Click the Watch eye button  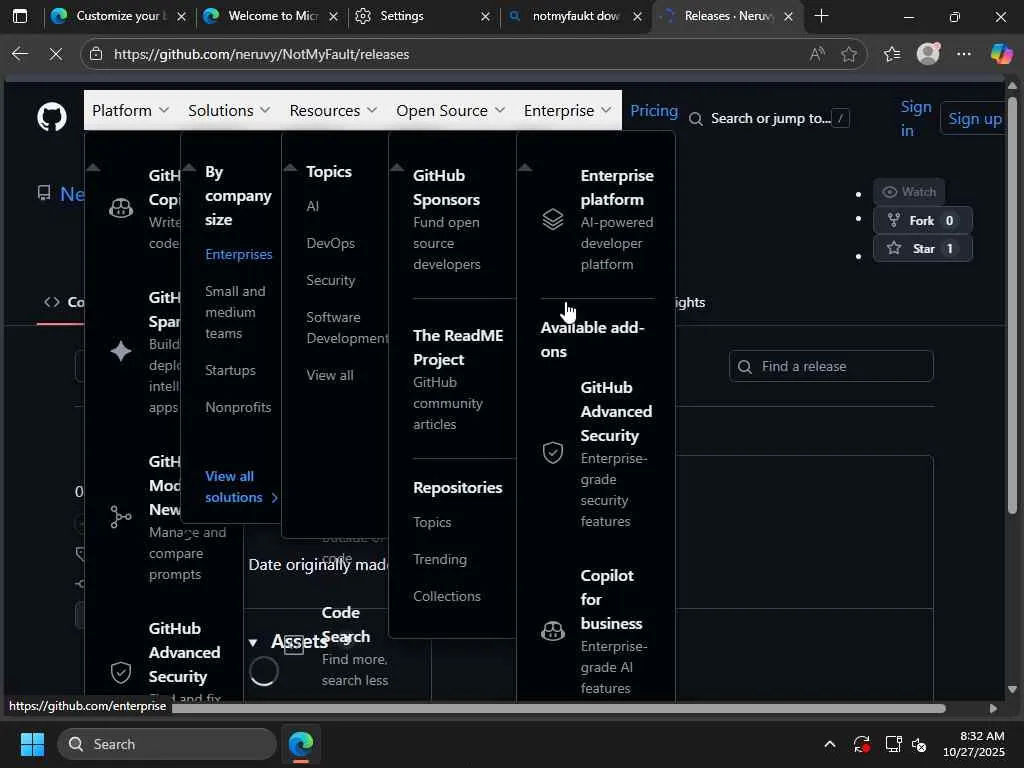(x=908, y=191)
